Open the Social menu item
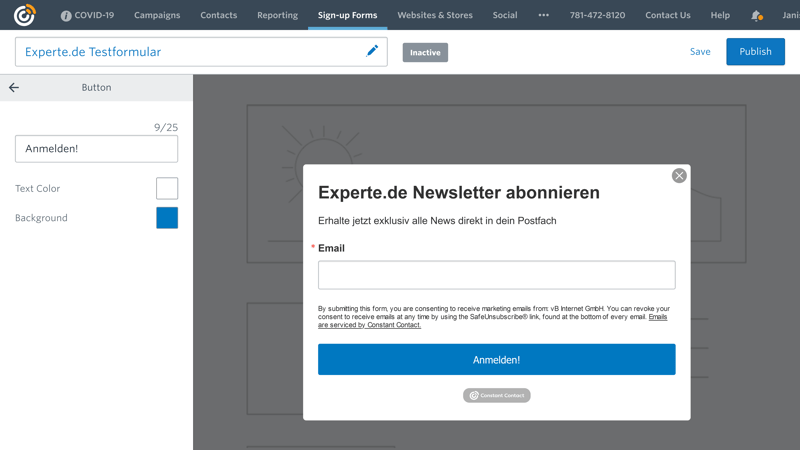 pos(505,15)
